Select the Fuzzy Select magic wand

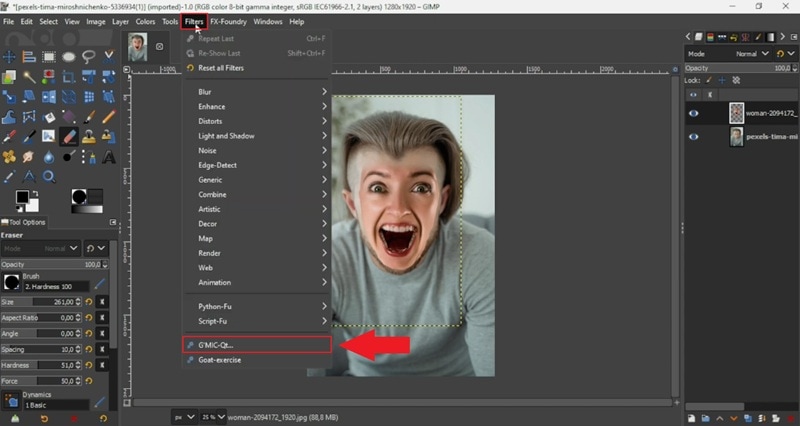(x=29, y=77)
